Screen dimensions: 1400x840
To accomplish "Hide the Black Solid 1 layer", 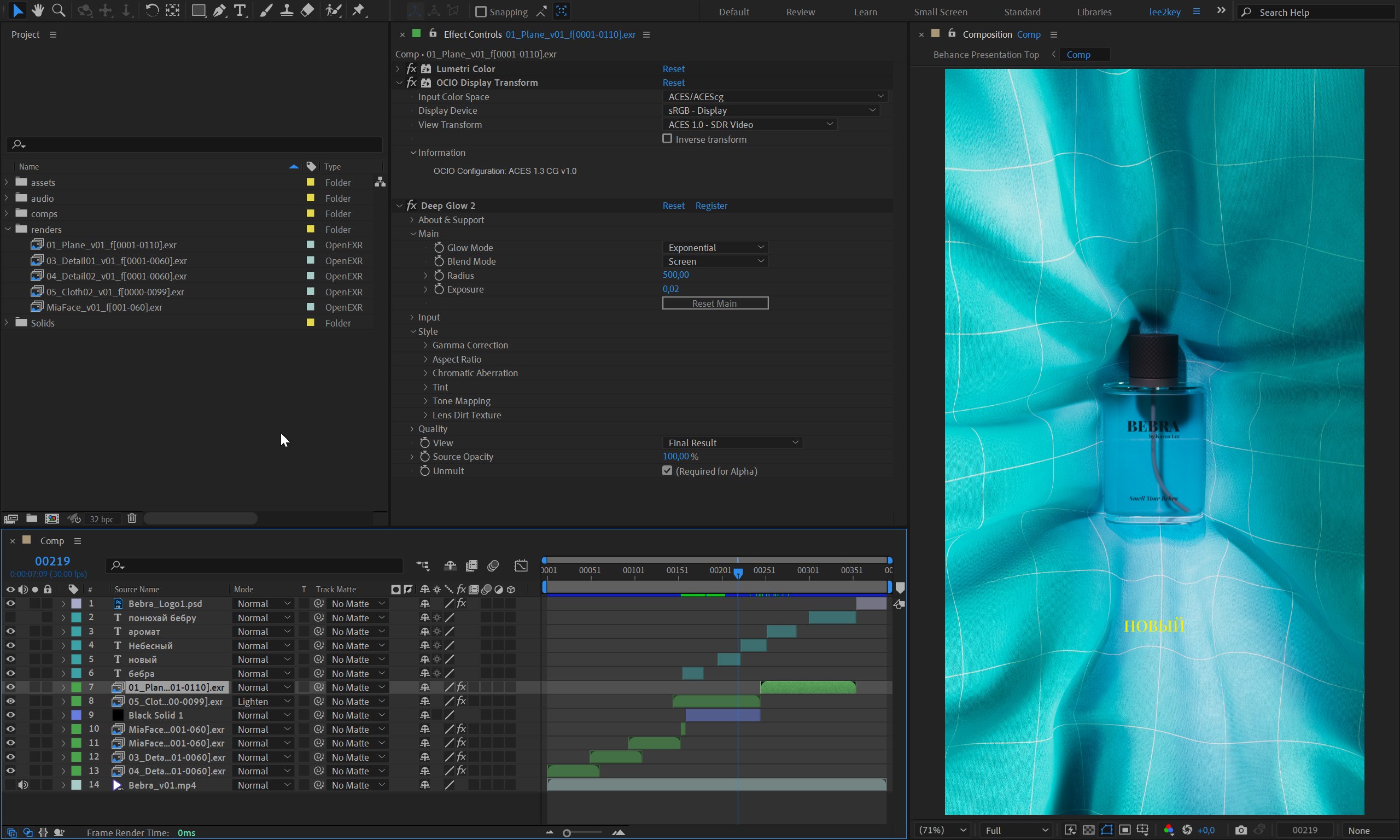I will click(x=10, y=715).
